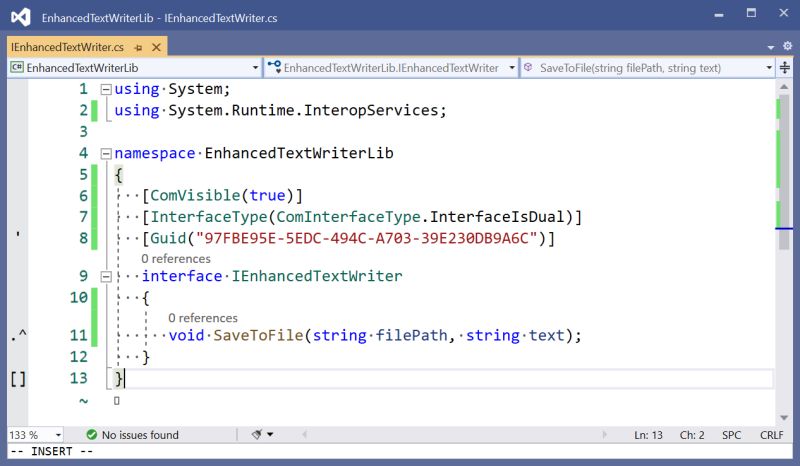This screenshot has height=466, width=800.
Task: Click horizontal scrollbar right arrow
Action: [x=605, y=435]
